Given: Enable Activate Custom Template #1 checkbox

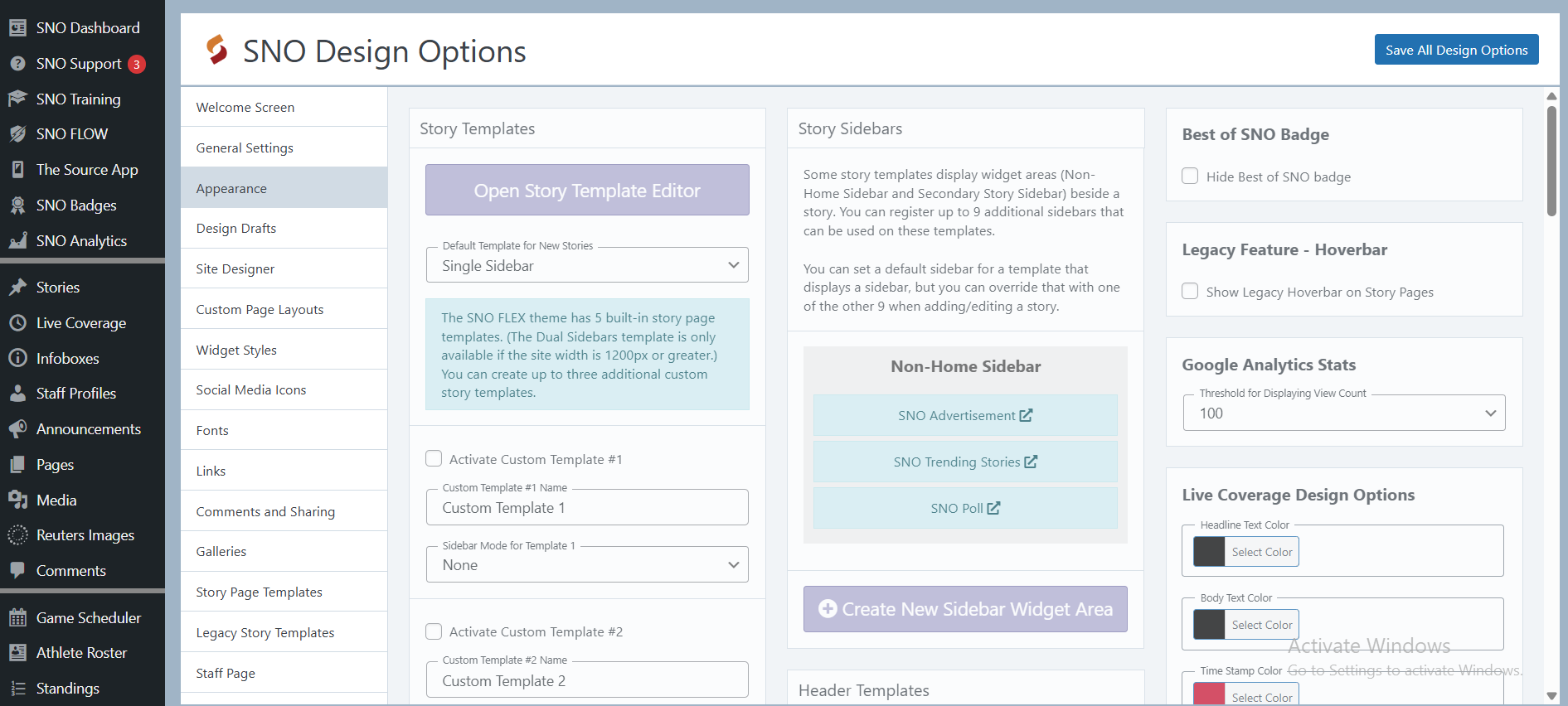Looking at the screenshot, I should (x=434, y=459).
